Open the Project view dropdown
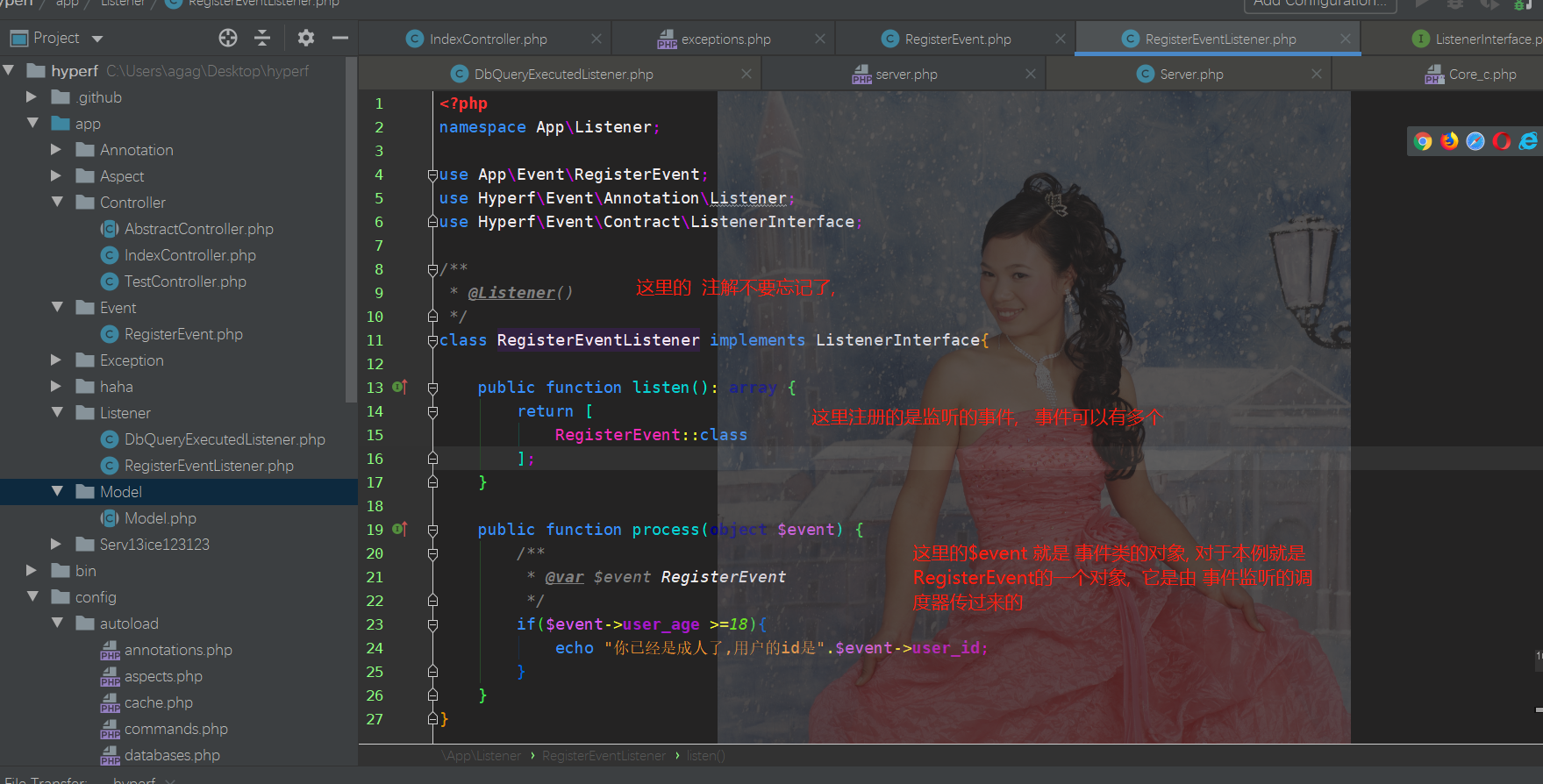This screenshot has height=784, width=1543. [x=97, y=39]
